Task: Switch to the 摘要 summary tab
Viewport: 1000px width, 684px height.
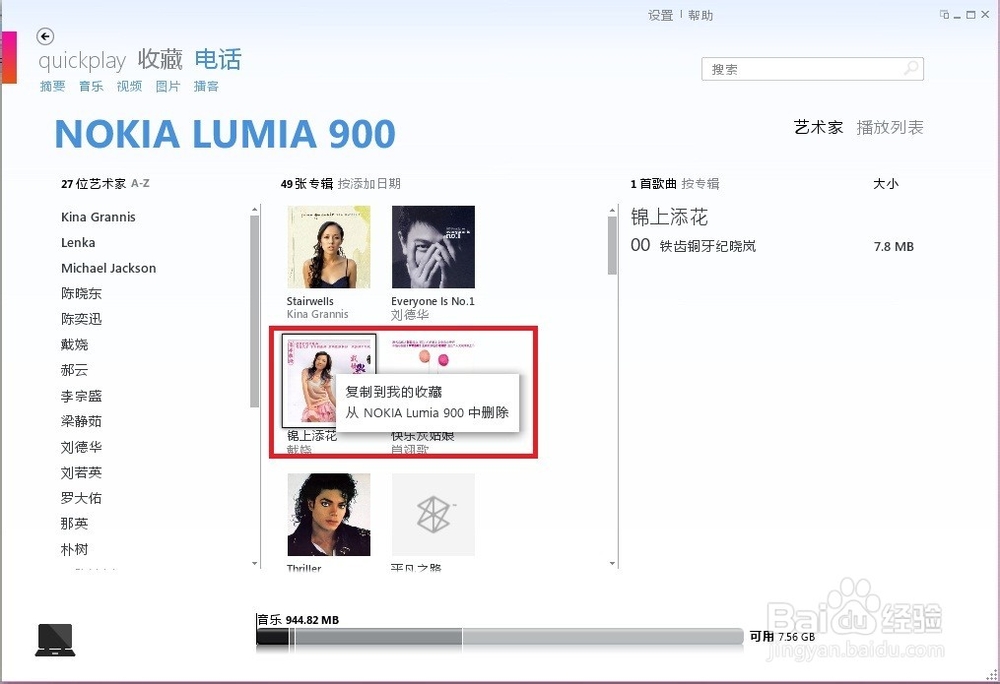Action: (x=52, y=86)
